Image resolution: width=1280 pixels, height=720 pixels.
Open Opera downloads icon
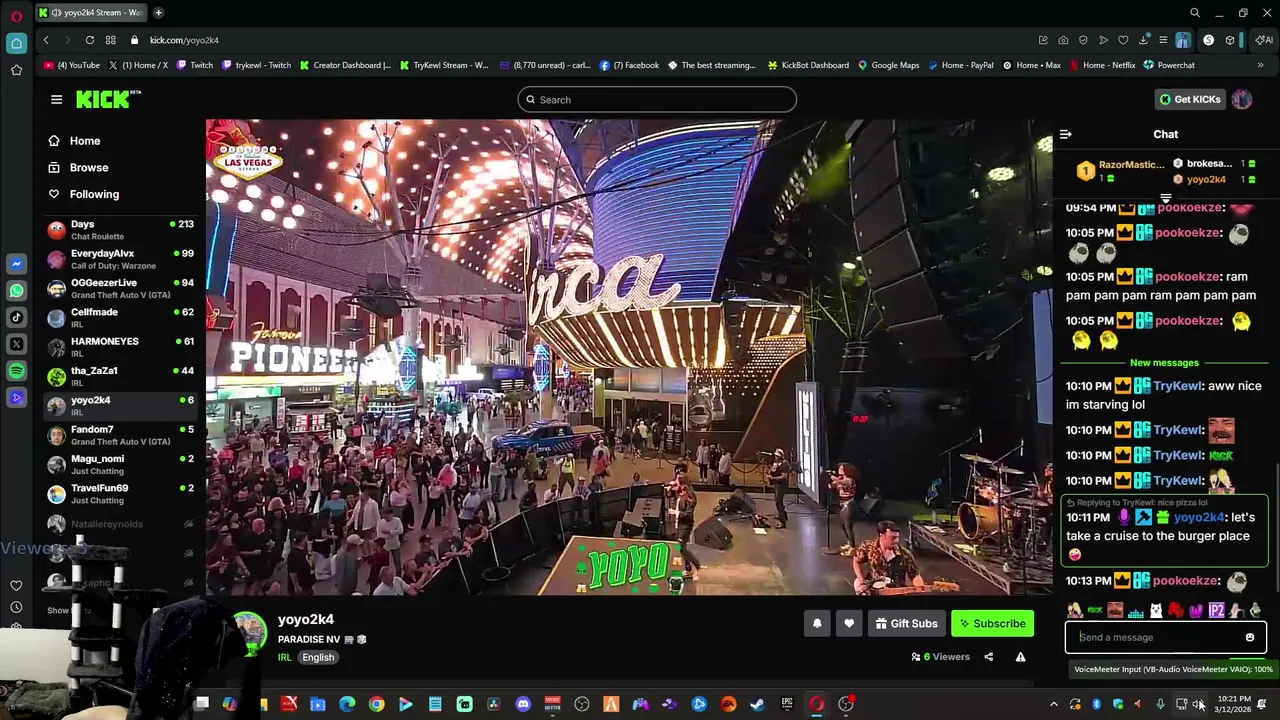click(1143, 40)
